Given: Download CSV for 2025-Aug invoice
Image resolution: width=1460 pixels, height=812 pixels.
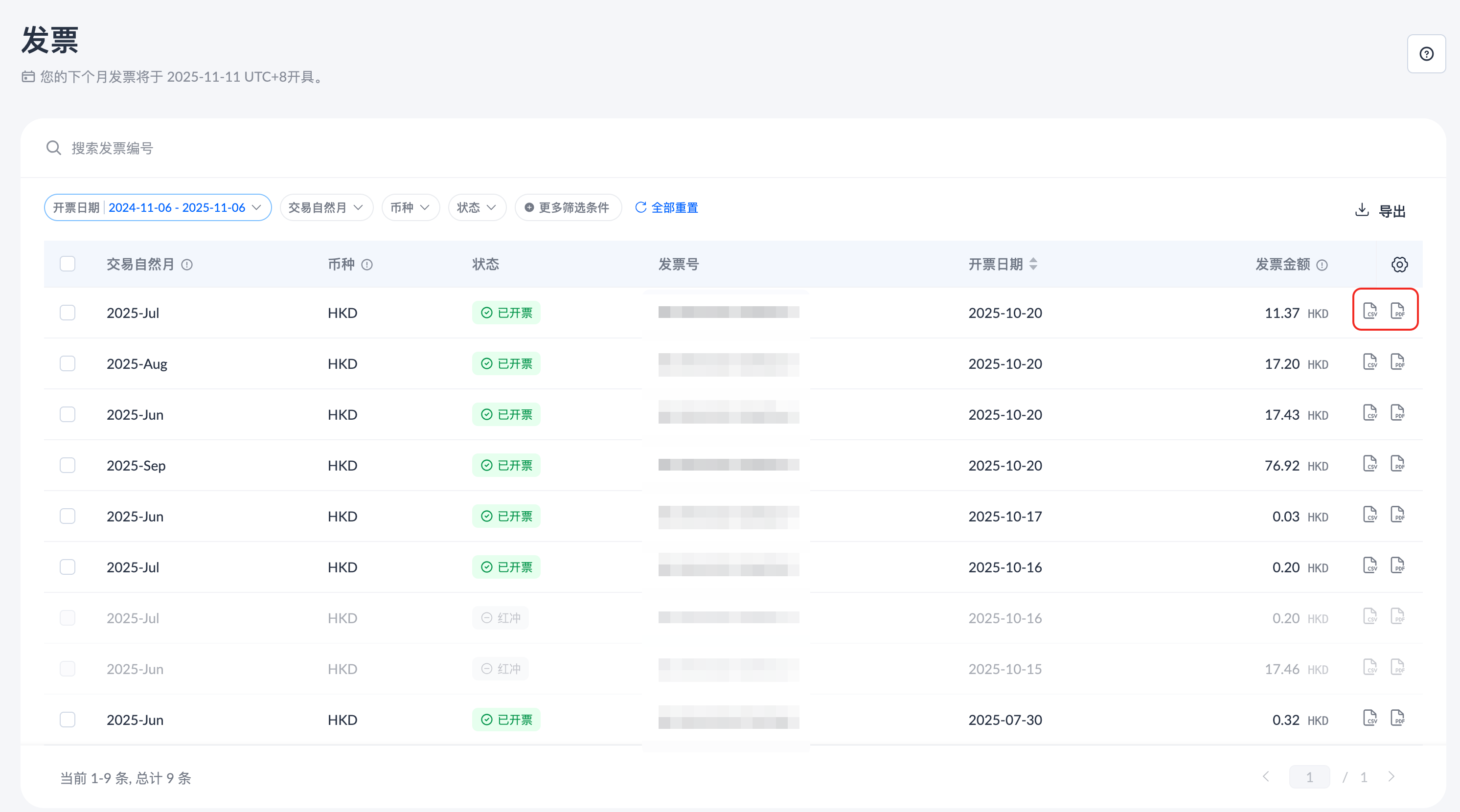Looking at the screenshot, I should (1369, 361).
